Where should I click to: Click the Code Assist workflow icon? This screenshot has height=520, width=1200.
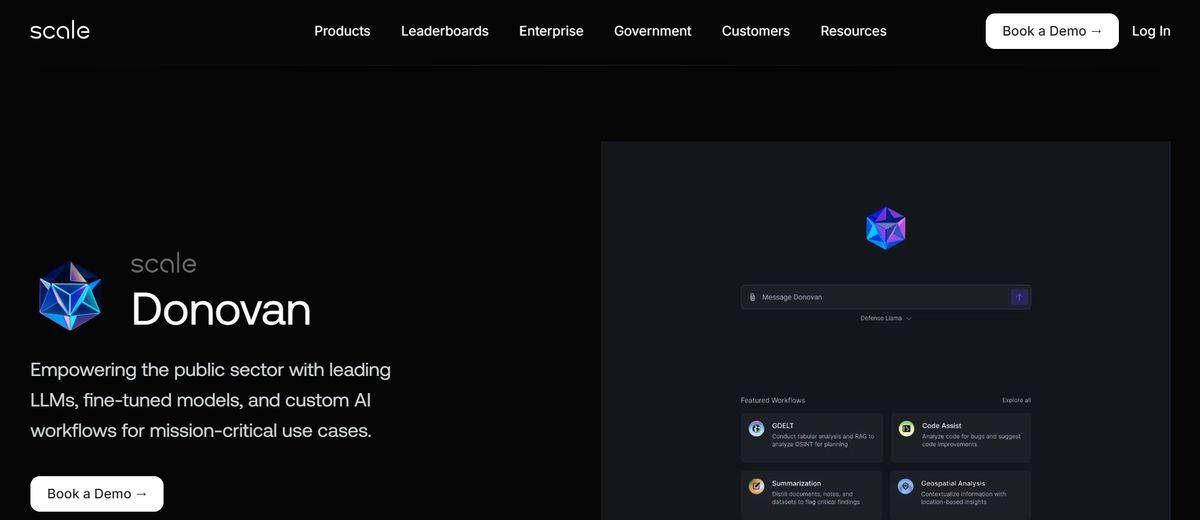click(906, 429)
